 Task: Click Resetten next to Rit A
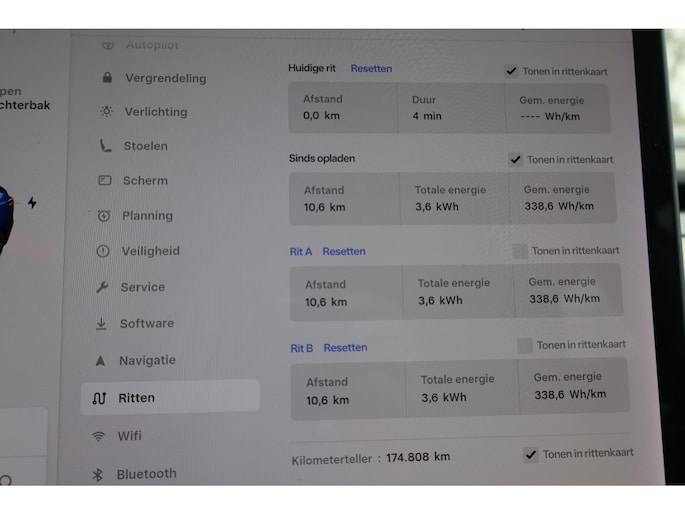[x=344, y=252]
